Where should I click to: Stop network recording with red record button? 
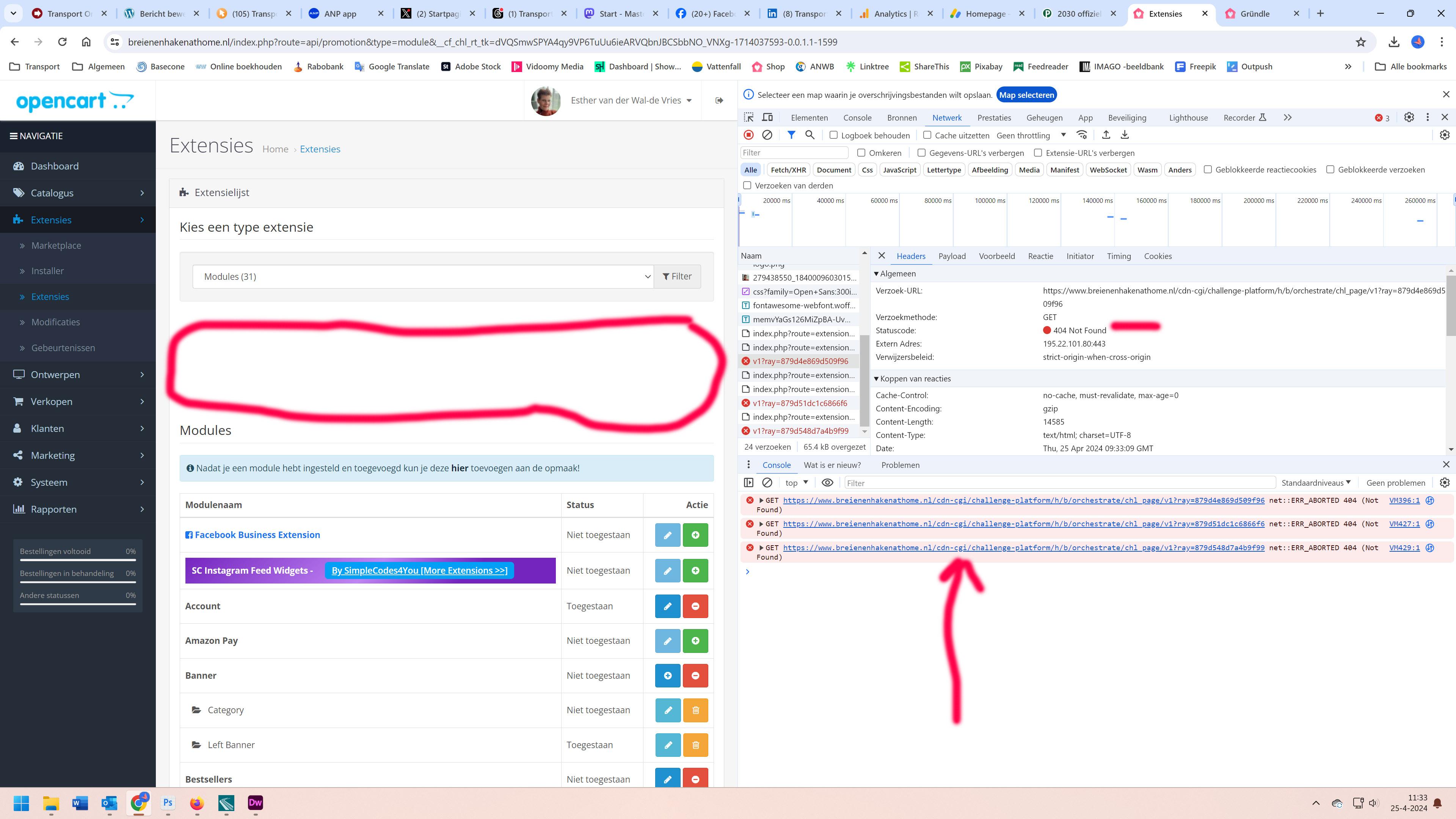click(748, 135)
